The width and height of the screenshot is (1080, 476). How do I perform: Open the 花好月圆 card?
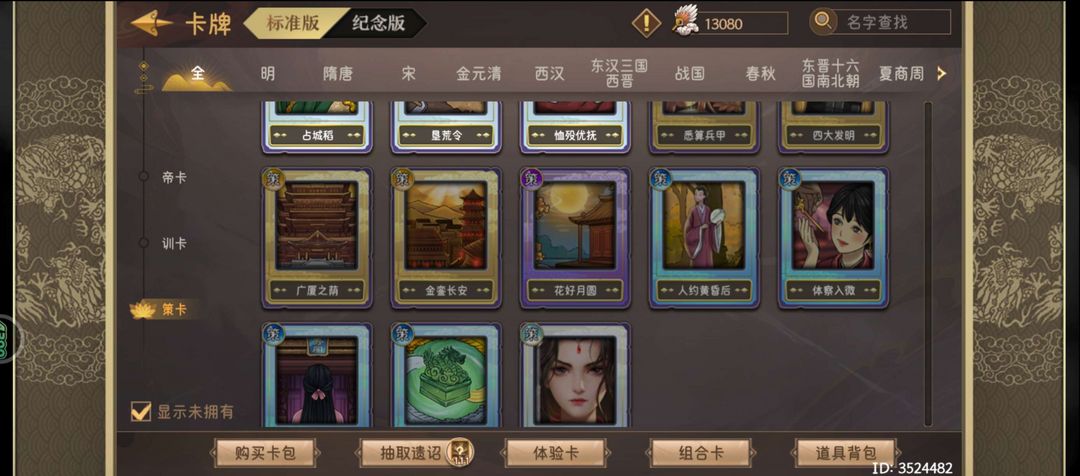[575, 238]
